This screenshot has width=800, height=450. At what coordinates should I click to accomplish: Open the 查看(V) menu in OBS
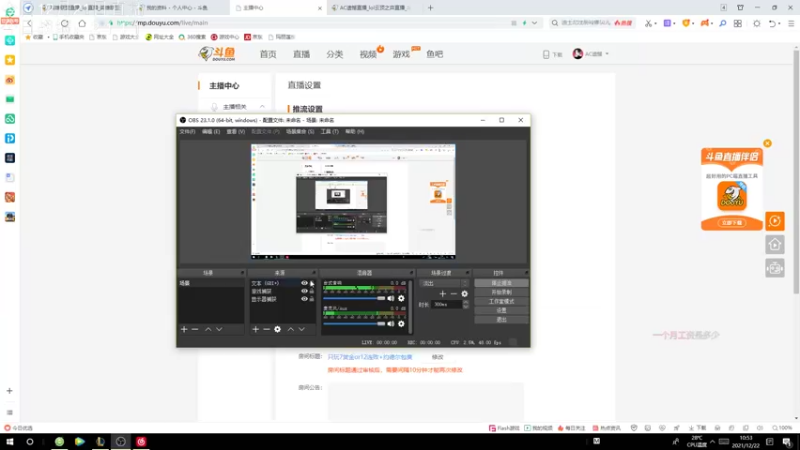tap(236, 132)
